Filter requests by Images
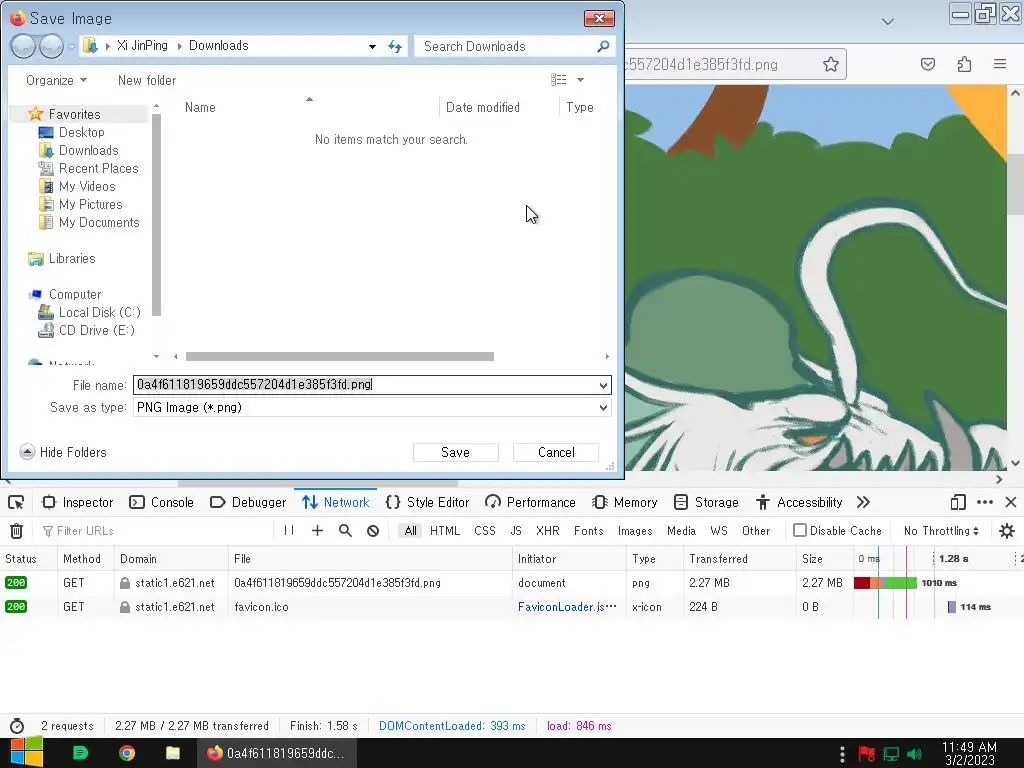 click(635, 531)
